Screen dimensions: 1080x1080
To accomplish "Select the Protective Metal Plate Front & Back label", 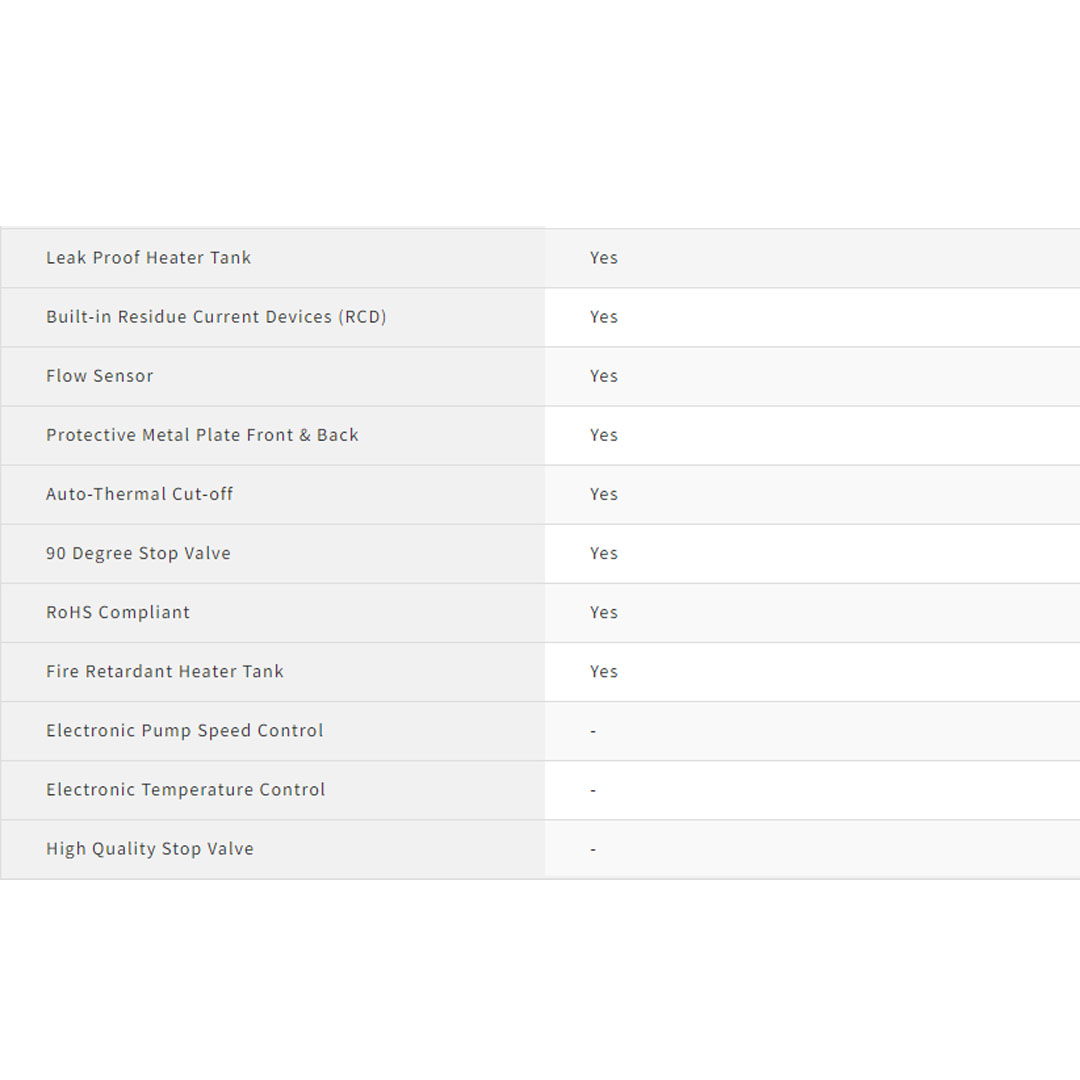I will tap(202, 435).
